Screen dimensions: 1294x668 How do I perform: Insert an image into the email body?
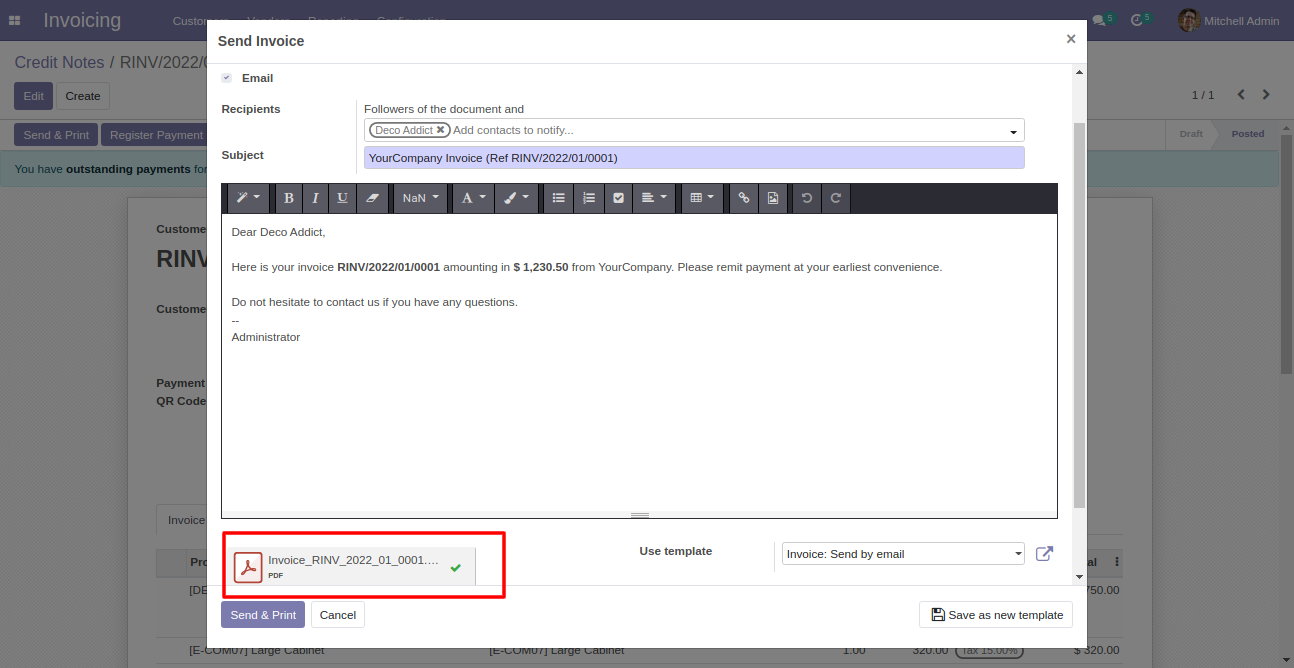[x=773, y=198]
